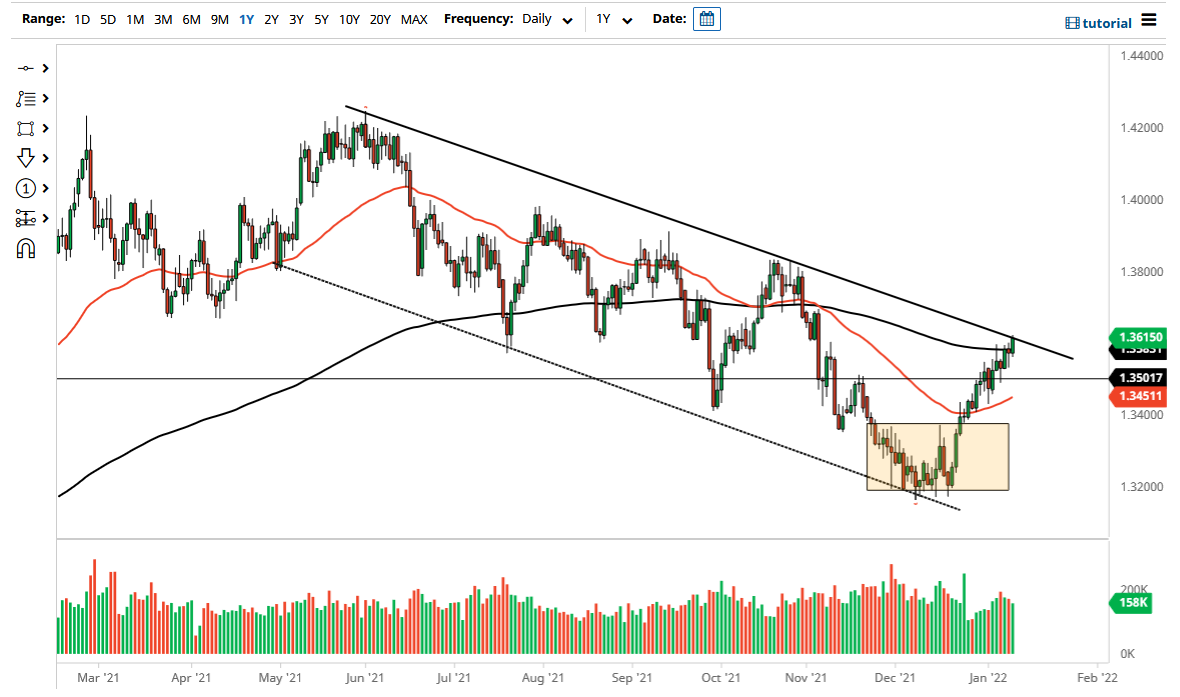
Task: Expand the trendline tool options chevron
Action: point(44,69)
